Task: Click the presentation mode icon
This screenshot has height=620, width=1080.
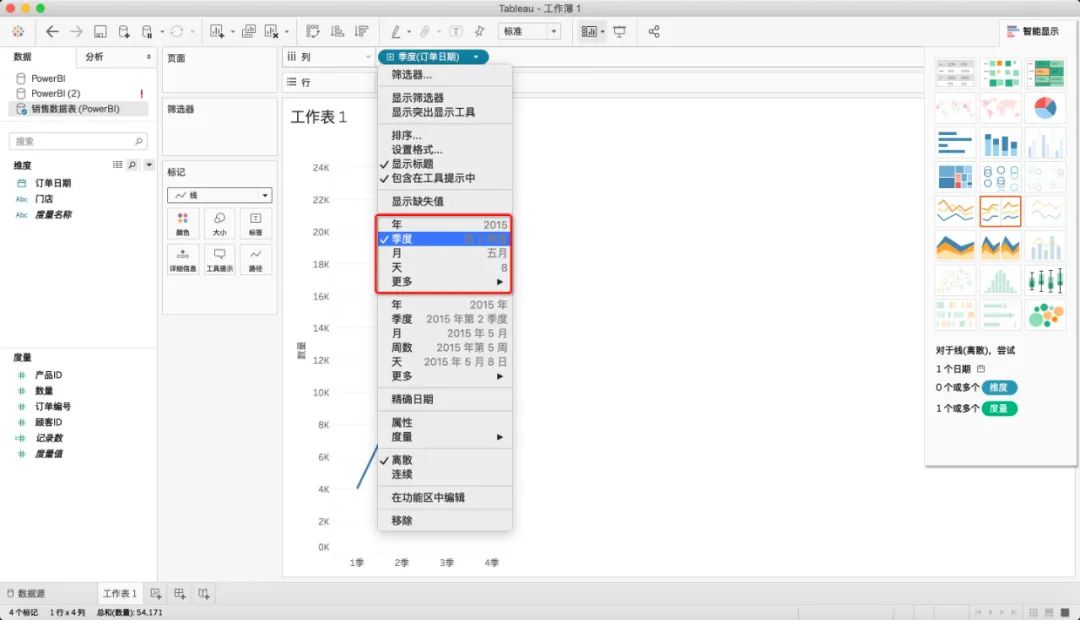Action: pyautogui.click(x=620, y=31)
